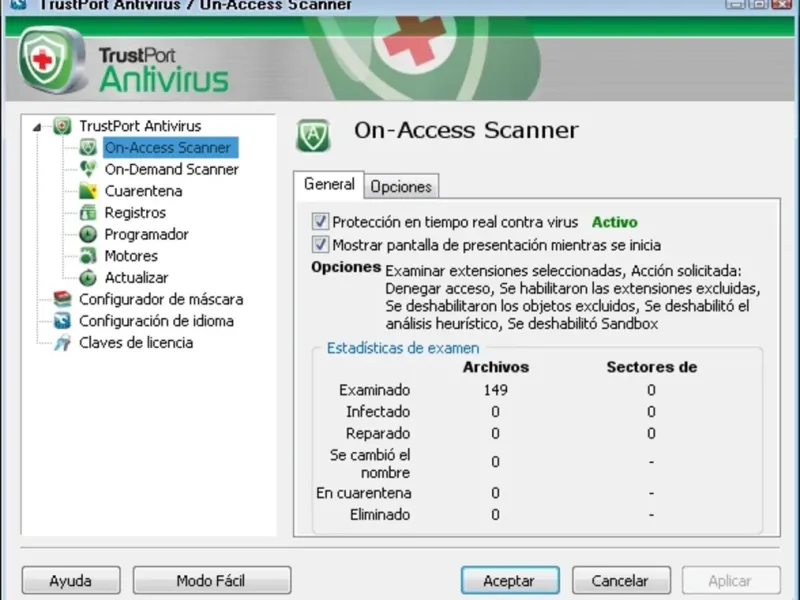
Task: Click the green Activo status text
Action: [x=614, y=222]
